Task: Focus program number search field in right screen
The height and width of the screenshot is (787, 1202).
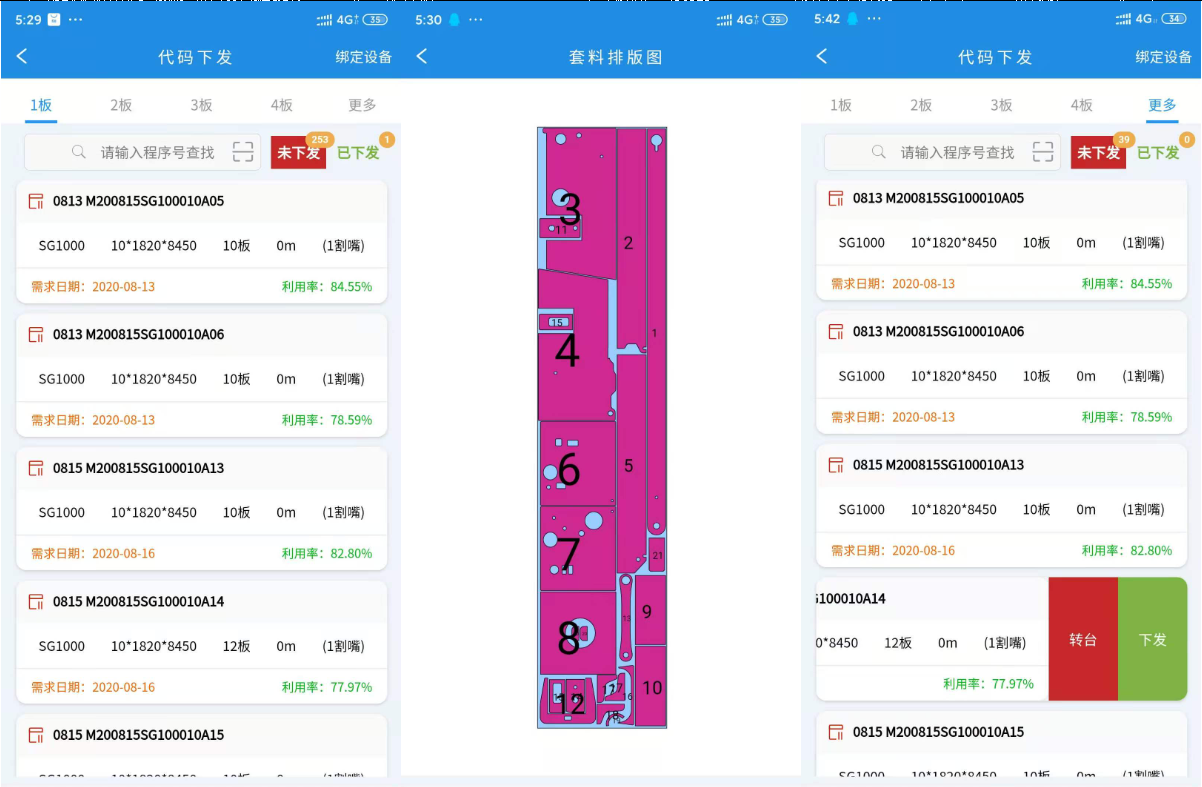Action: pos(942,152)
